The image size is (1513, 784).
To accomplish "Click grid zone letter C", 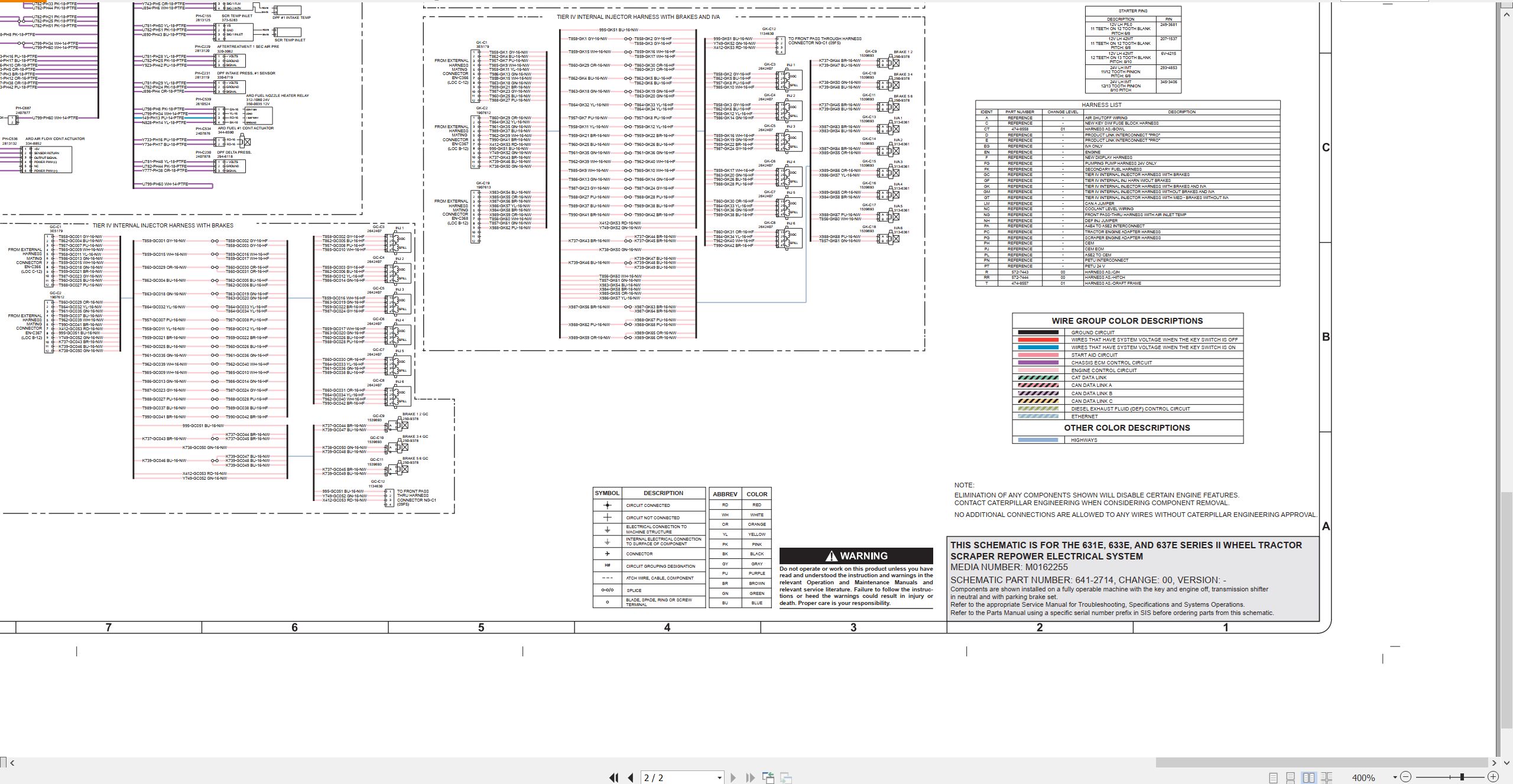I will click(x=1326, y=147).
